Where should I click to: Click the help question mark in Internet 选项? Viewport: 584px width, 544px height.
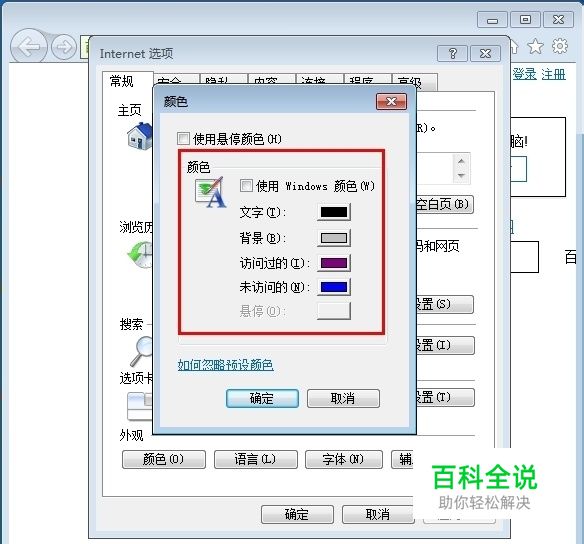[452, 54]
